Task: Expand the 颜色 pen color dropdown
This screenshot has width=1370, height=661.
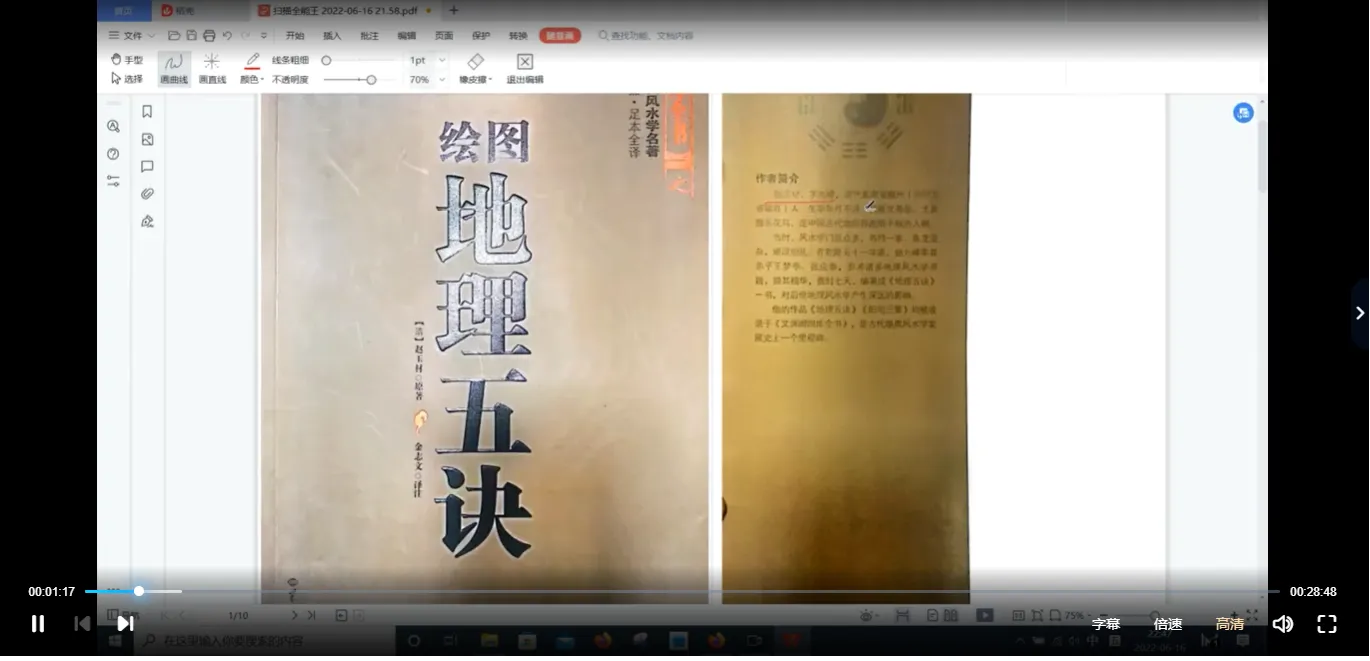Action: coord(252,79)
